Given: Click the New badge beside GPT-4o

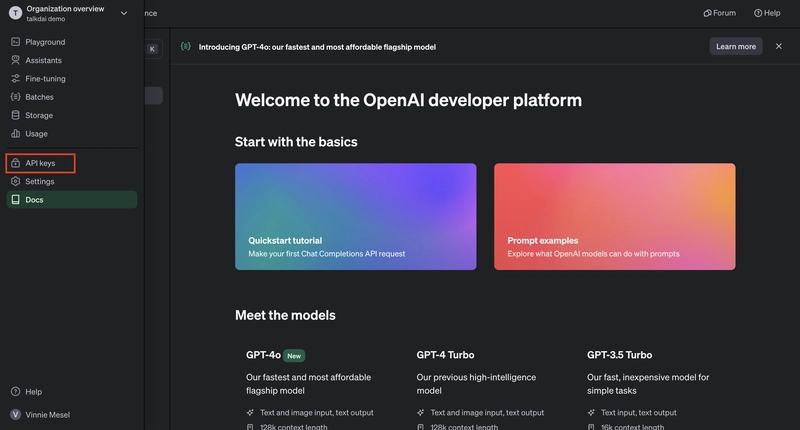Looking at the screenshot, I should [294, 356].
